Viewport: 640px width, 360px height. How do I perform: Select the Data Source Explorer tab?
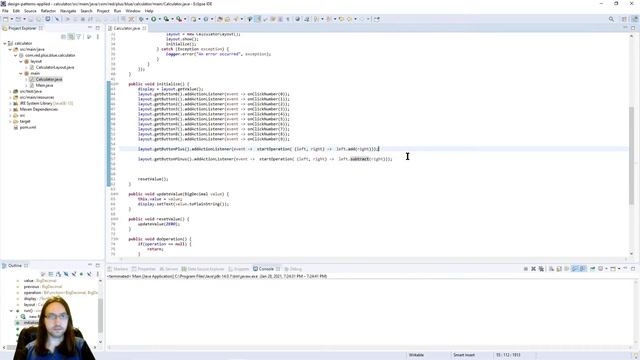203,269
